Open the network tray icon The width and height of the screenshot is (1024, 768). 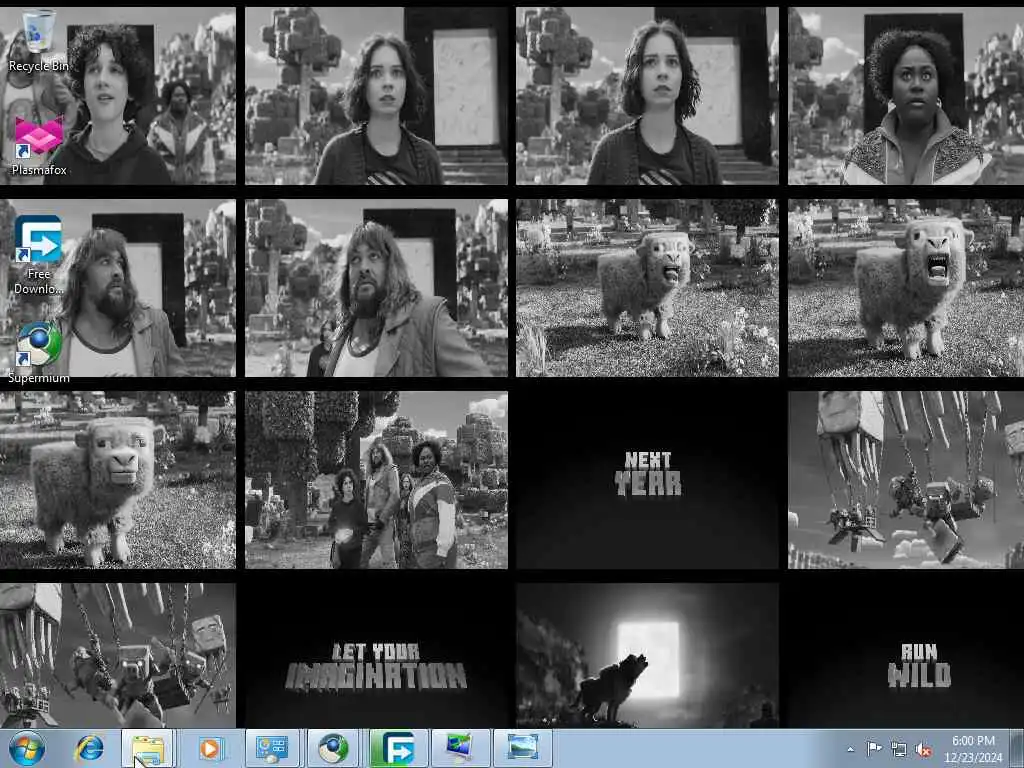coord(899,749)
